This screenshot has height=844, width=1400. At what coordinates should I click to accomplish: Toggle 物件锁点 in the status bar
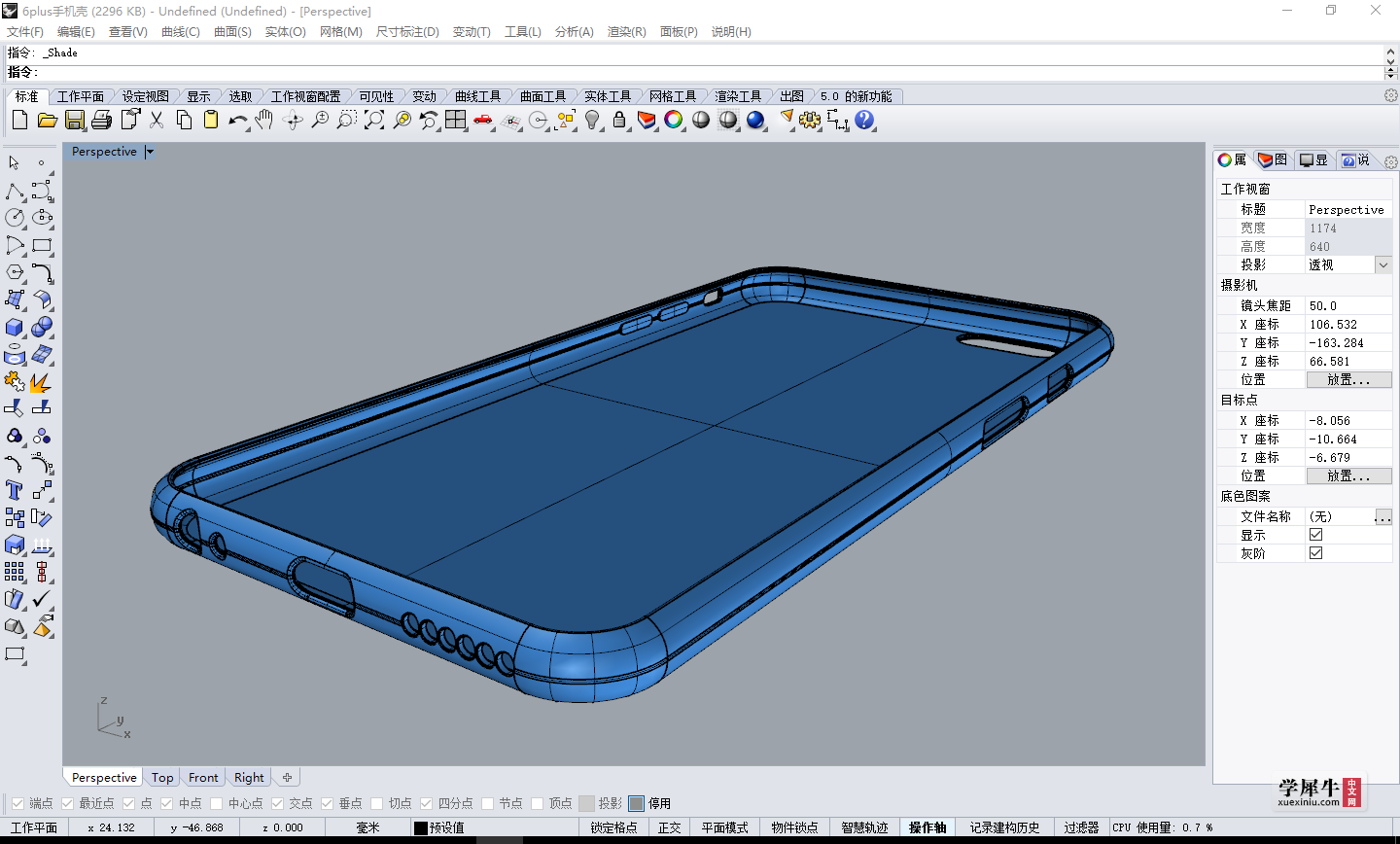point(794,828)
